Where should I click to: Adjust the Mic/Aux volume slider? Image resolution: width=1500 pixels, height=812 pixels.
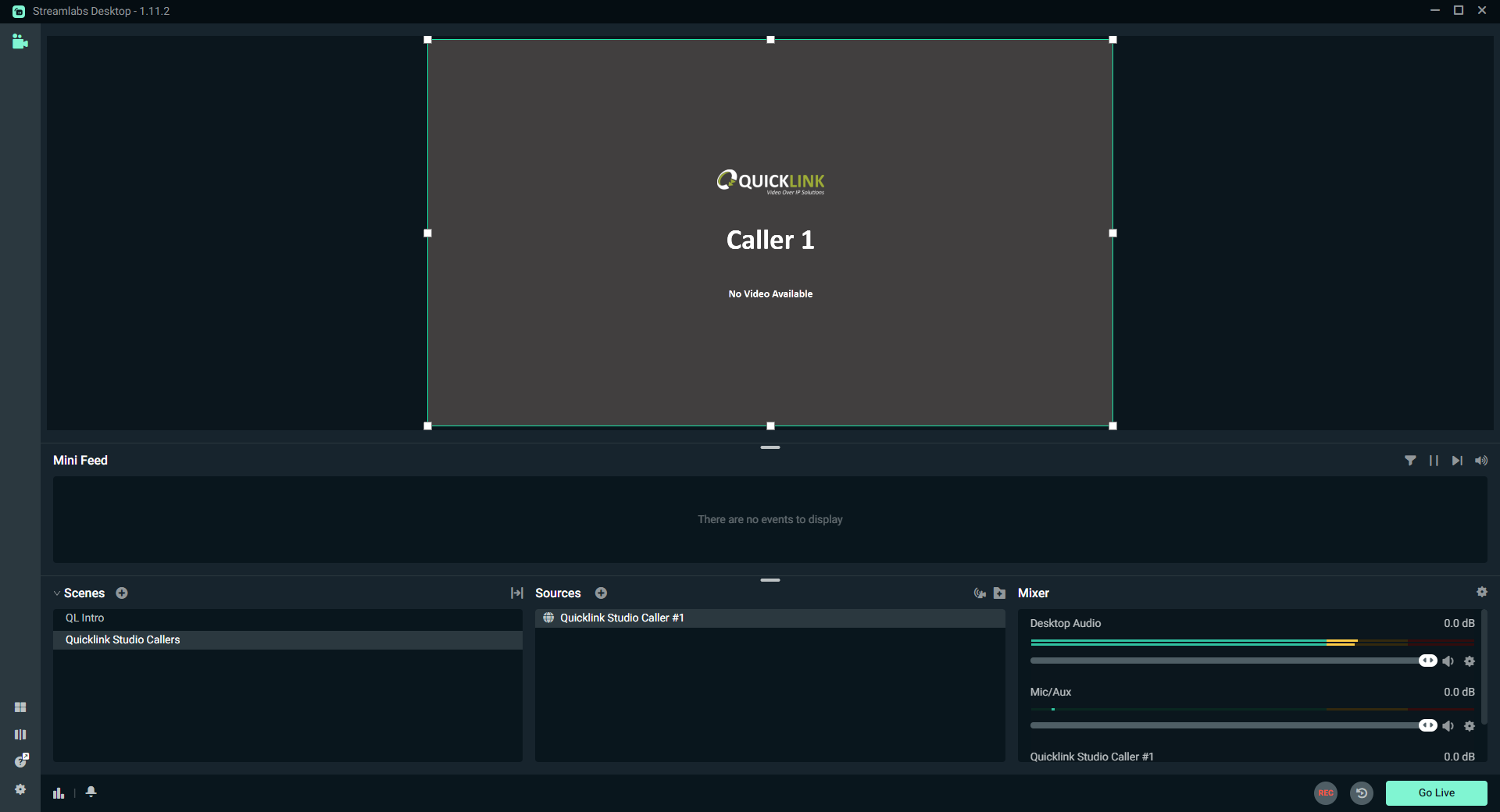point(1234,725)
